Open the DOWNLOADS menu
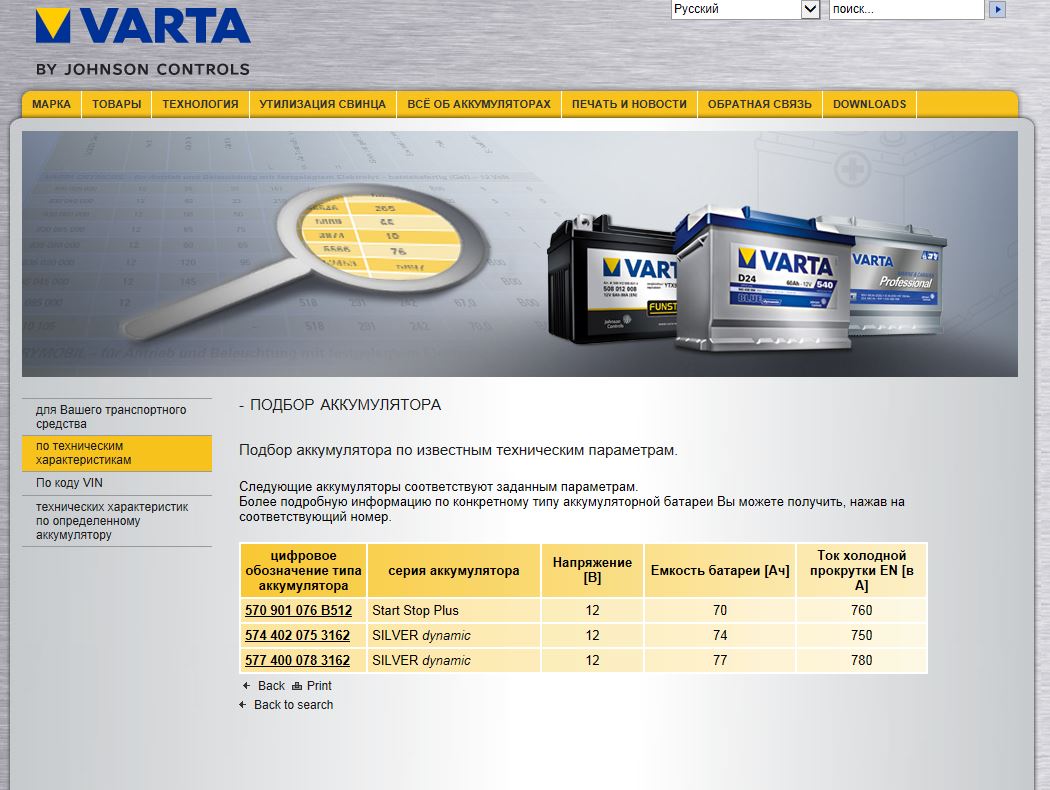Image resolution: width=1050 pixels, height=790 pixels. (869, 104)
